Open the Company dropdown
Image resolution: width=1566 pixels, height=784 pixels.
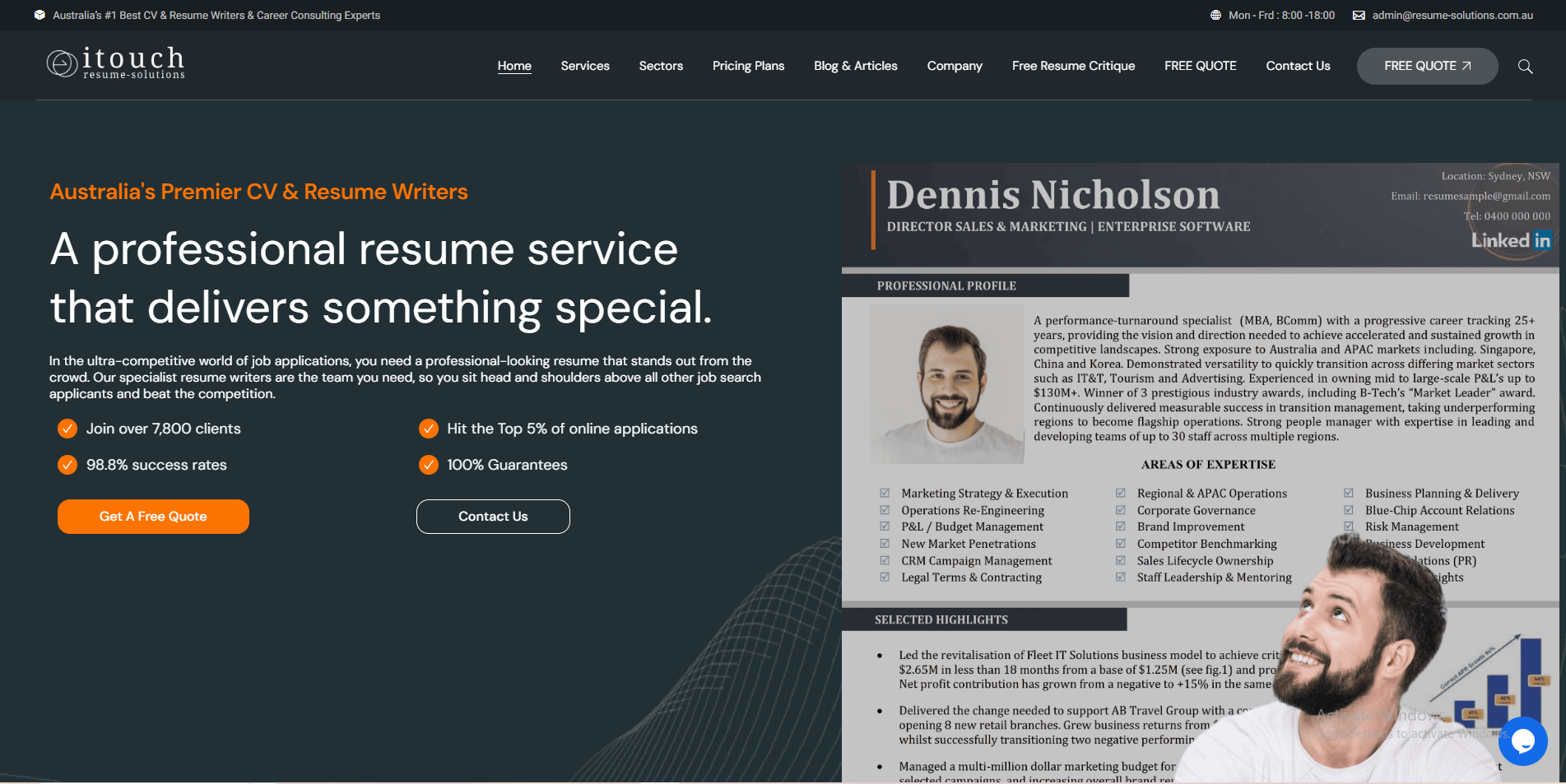pyautogui.click(x=954, y=66)
